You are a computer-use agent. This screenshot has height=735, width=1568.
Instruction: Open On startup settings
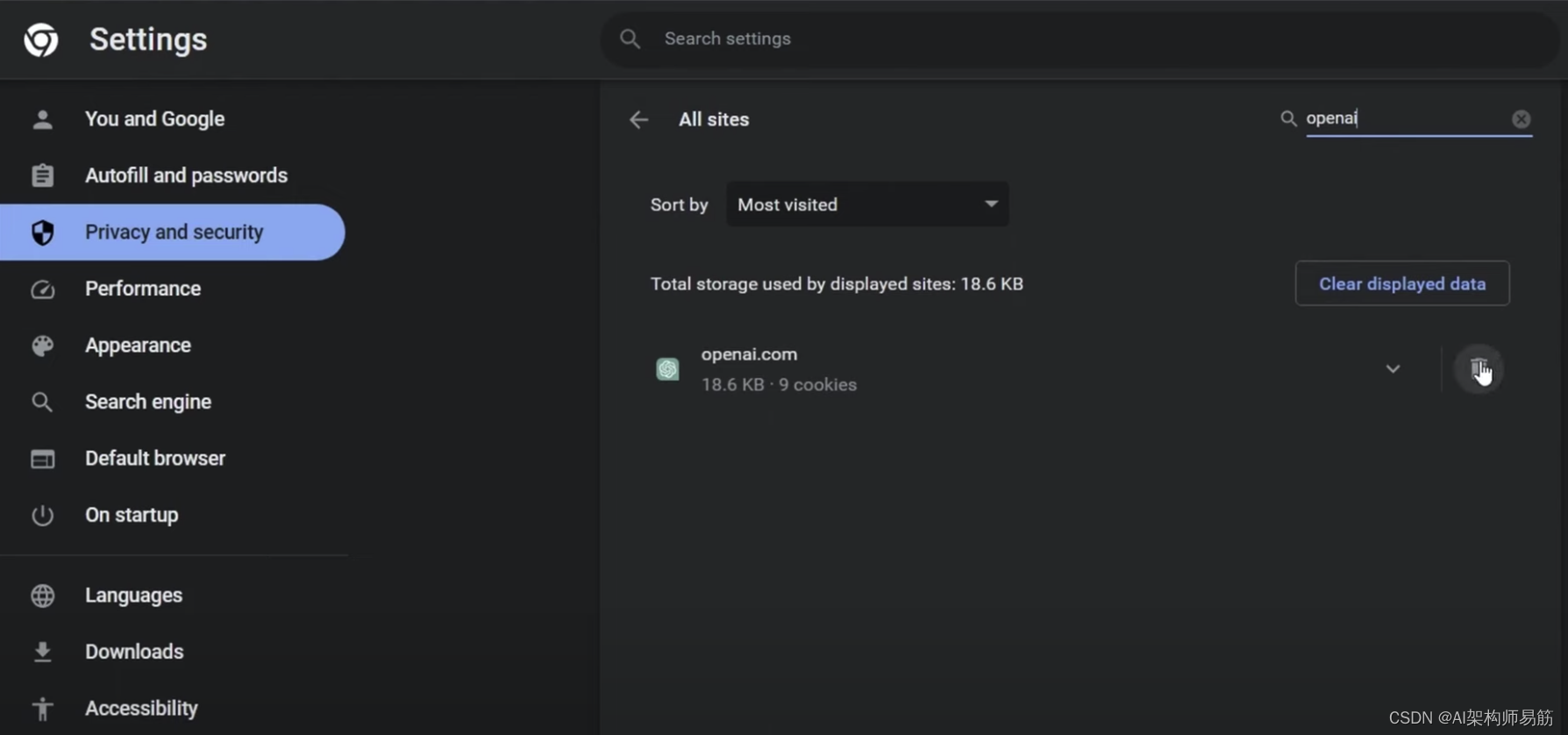132,515
